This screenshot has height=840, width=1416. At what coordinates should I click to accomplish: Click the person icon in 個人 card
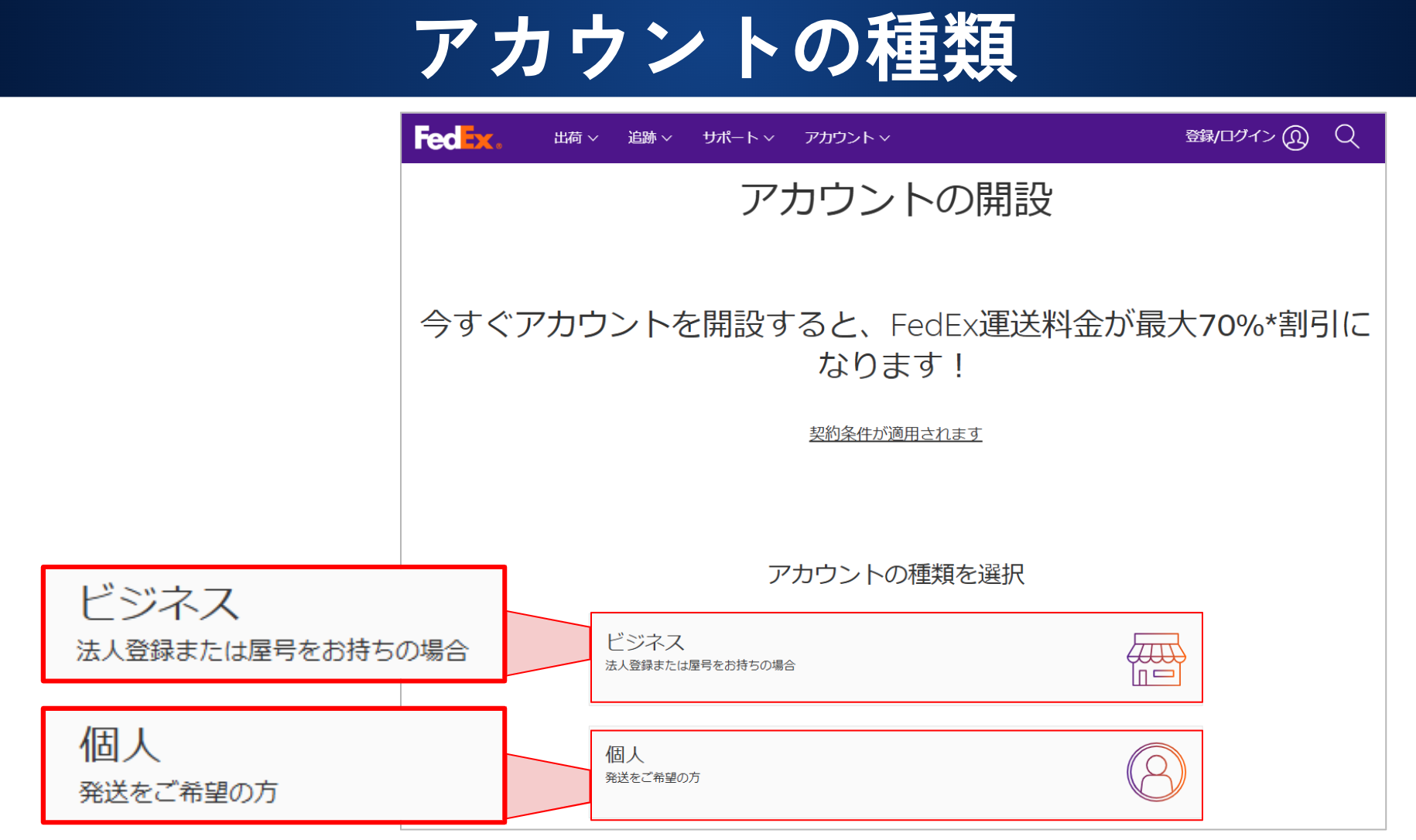[1156, 772]
